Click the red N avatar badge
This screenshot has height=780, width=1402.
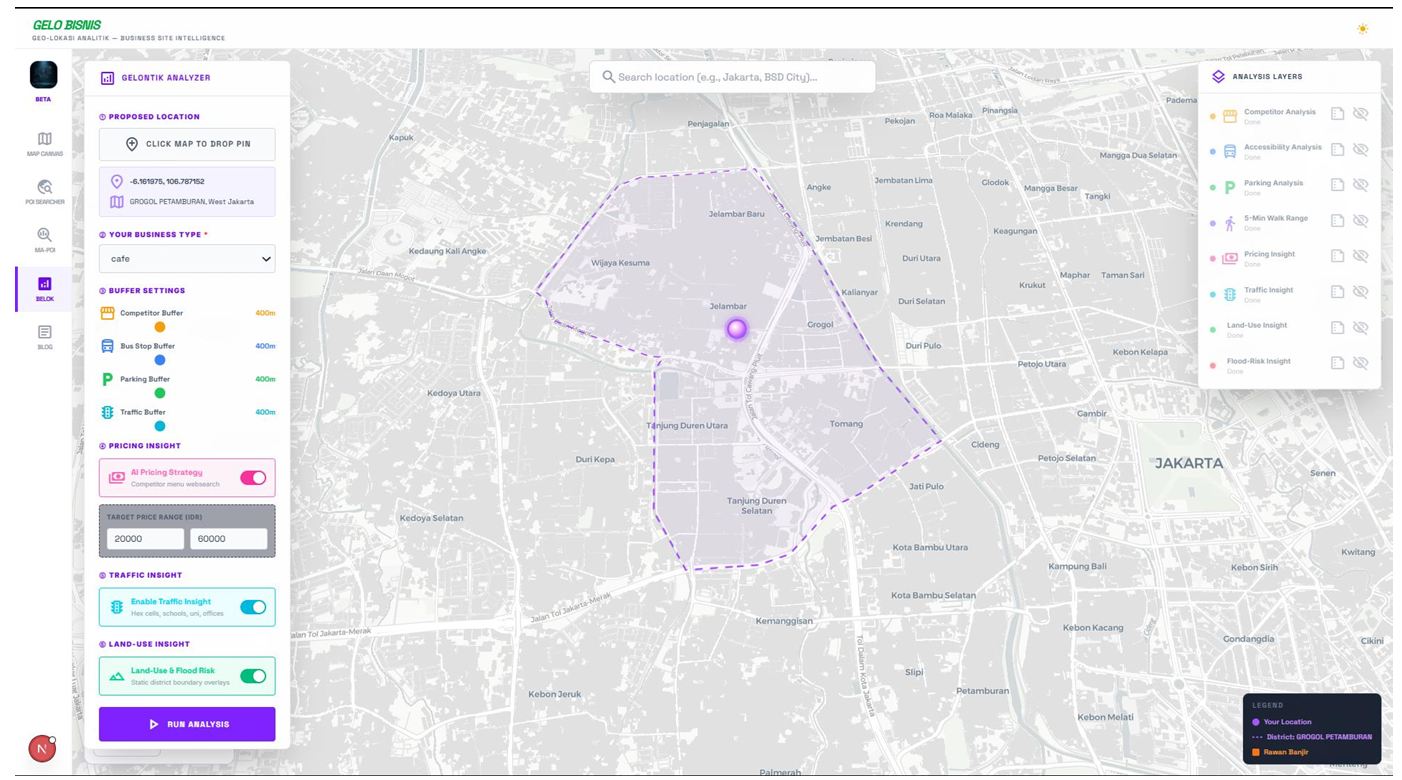click(x=42, y=748)
